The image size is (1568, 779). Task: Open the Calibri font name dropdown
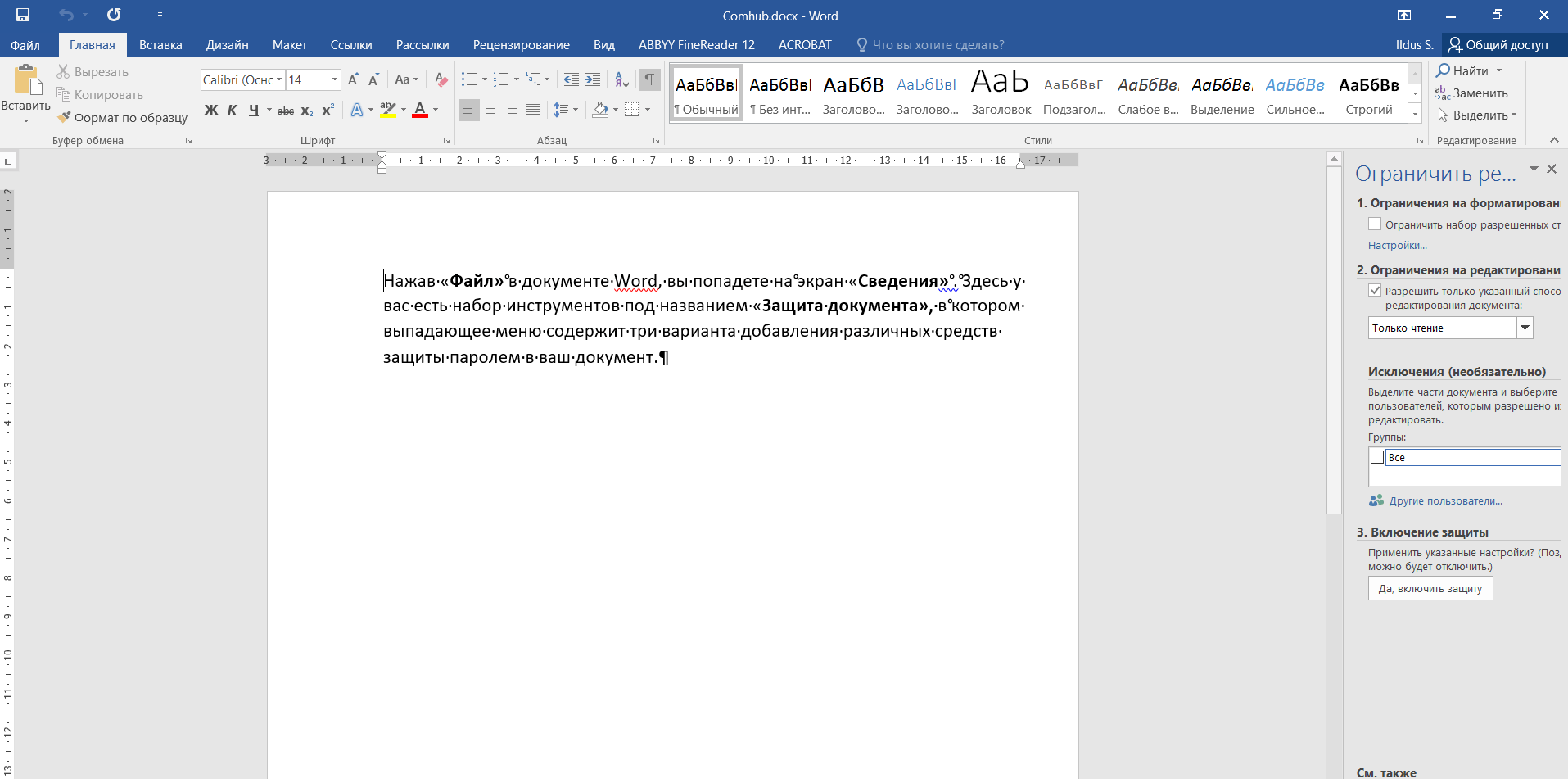[x=279, y=79]
